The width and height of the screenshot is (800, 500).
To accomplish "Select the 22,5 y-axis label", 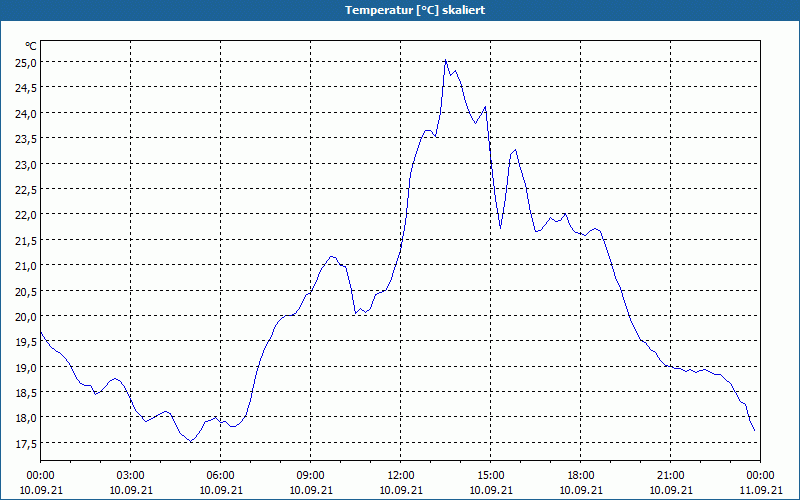I will point(27,190).
